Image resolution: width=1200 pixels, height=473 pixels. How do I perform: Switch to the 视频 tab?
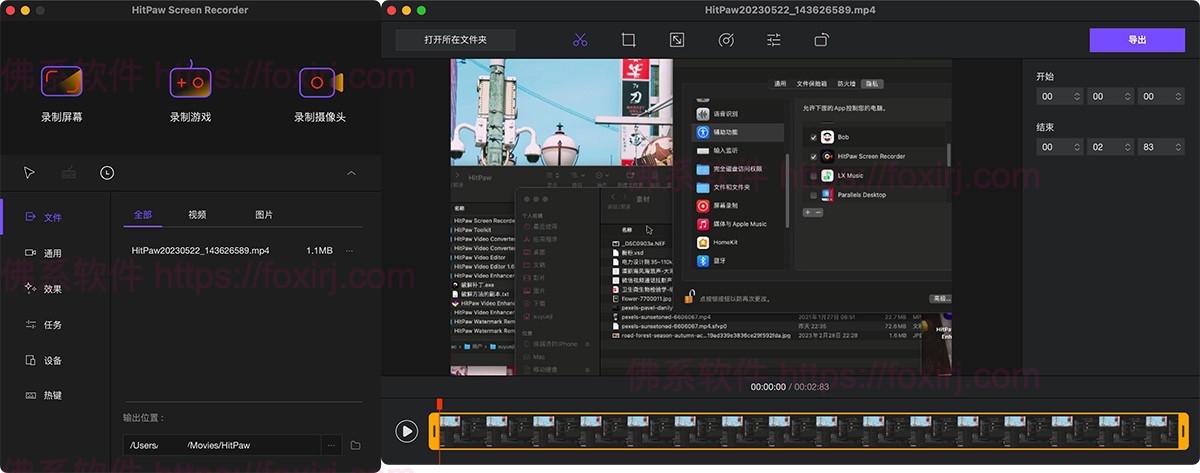click(197, 215)
